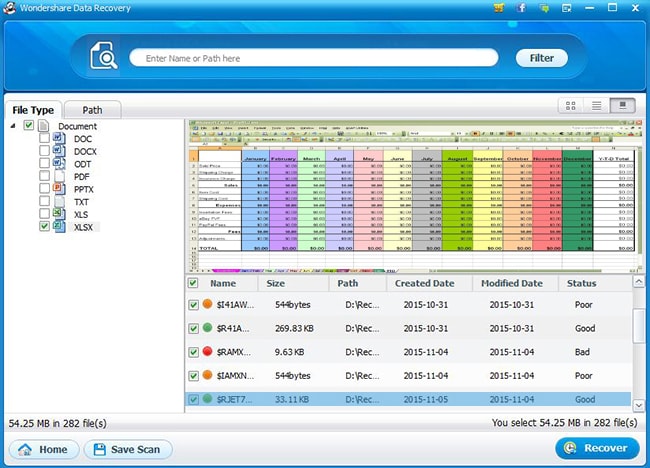Uncheck the $IAMXN file row checkbox
650x468 pixels.
pos(193,376)
